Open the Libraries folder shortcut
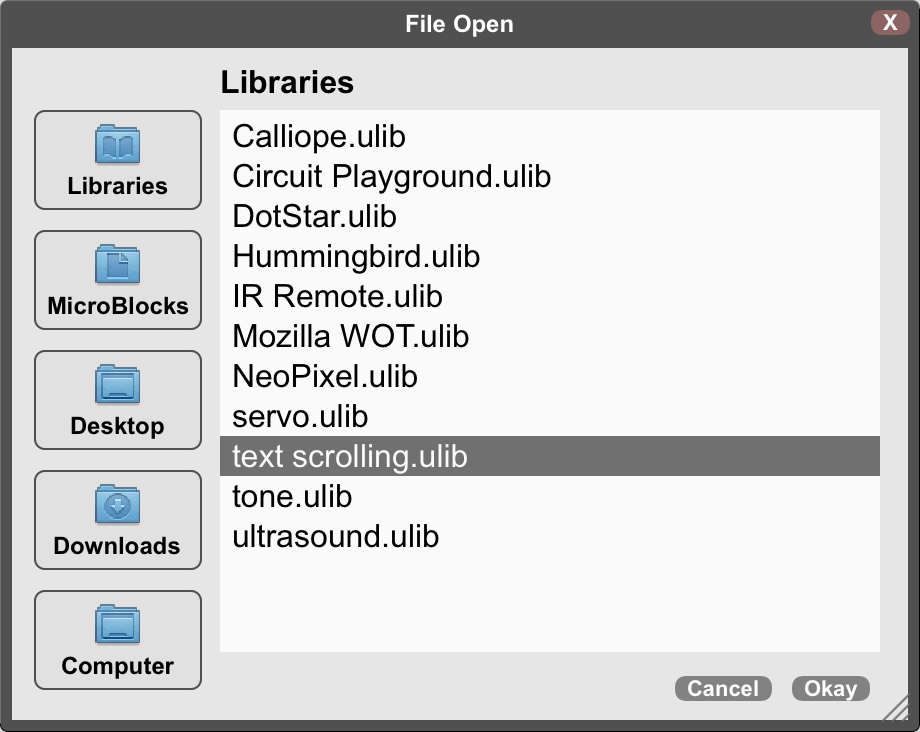This screenshot has width=920, height=732. click(x=118, y=160)
